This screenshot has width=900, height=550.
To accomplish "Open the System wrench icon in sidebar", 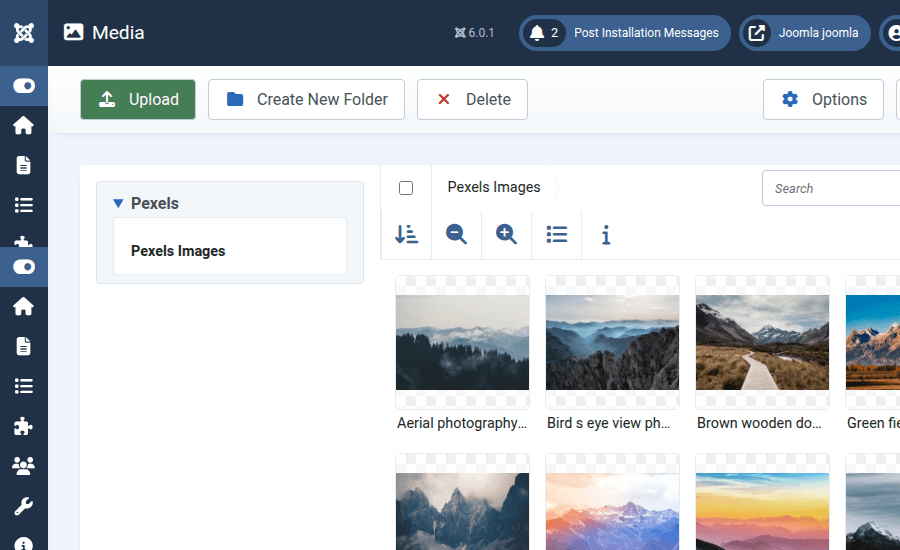I will click(24, 506).
